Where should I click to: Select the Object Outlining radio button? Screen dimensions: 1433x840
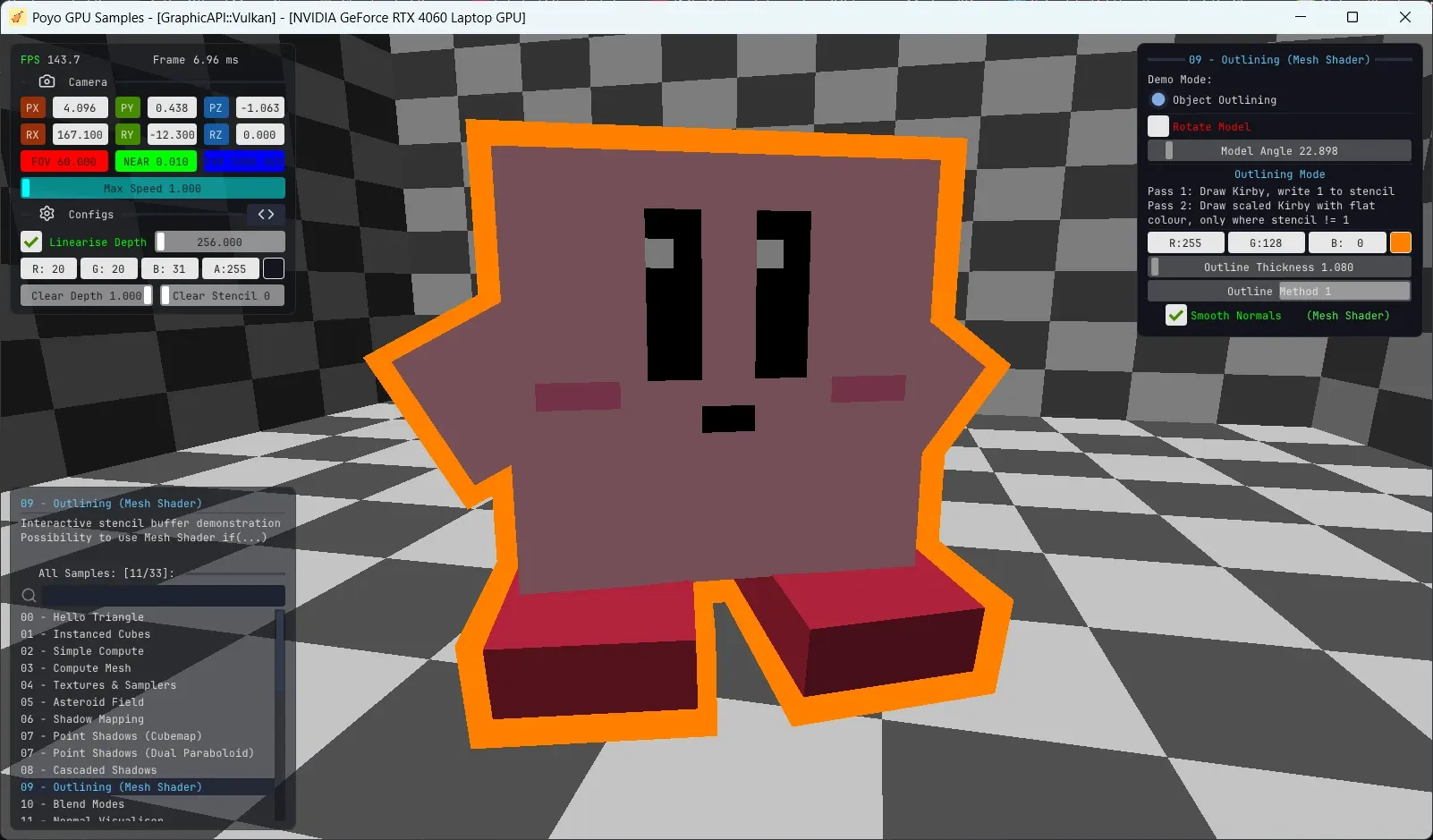click(1158, 100)
